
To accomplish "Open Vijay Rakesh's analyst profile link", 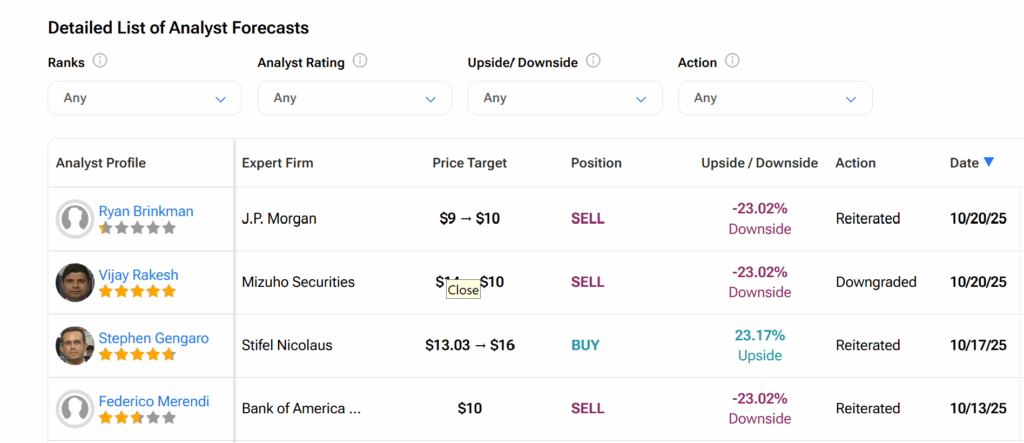I will pos(139,275).
